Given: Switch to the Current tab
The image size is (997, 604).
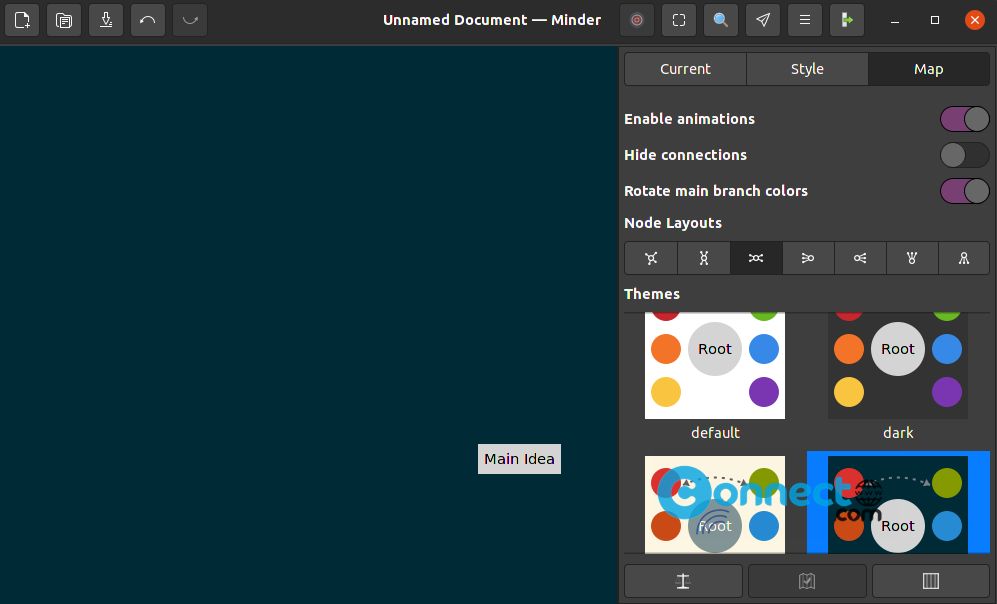Looking at the screenshot, I should pos(685,69).
